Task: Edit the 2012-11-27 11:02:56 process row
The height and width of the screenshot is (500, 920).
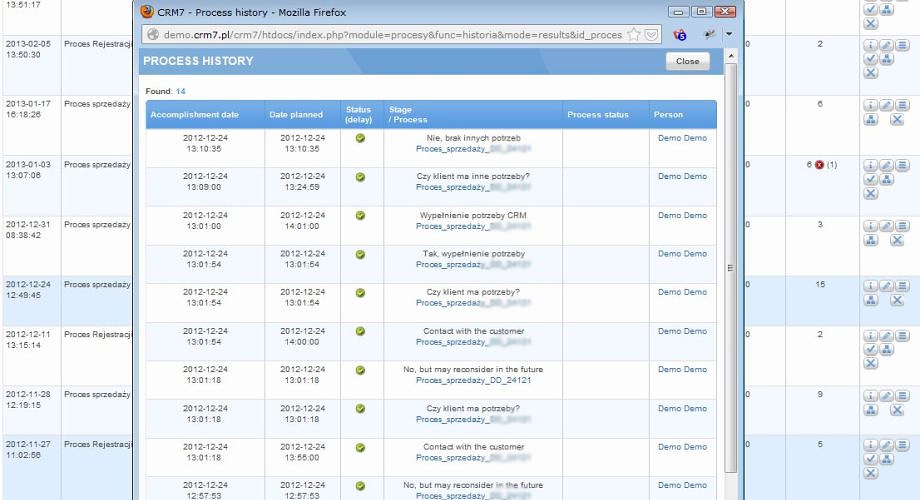Action: coord(886,445)
